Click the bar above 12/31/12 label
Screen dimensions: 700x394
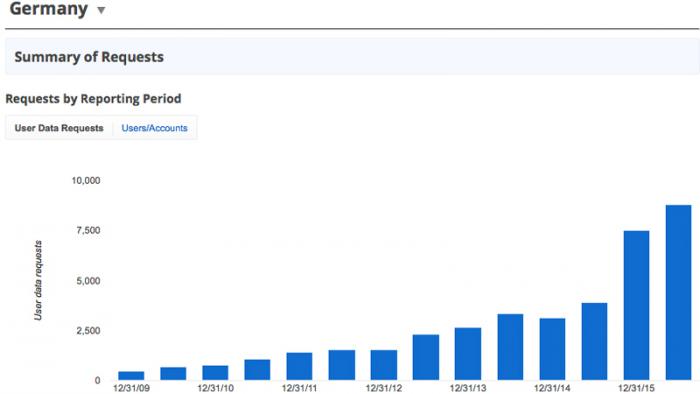coord(384,365)
